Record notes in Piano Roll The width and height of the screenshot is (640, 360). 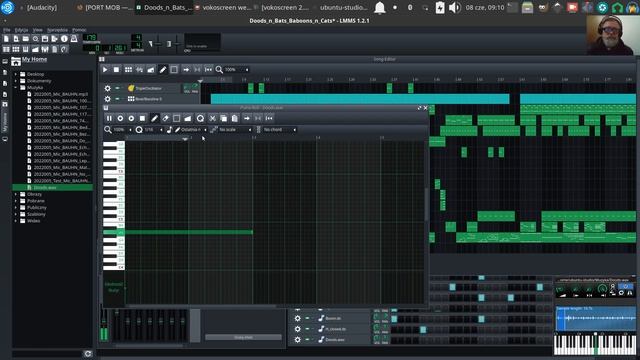120,118
